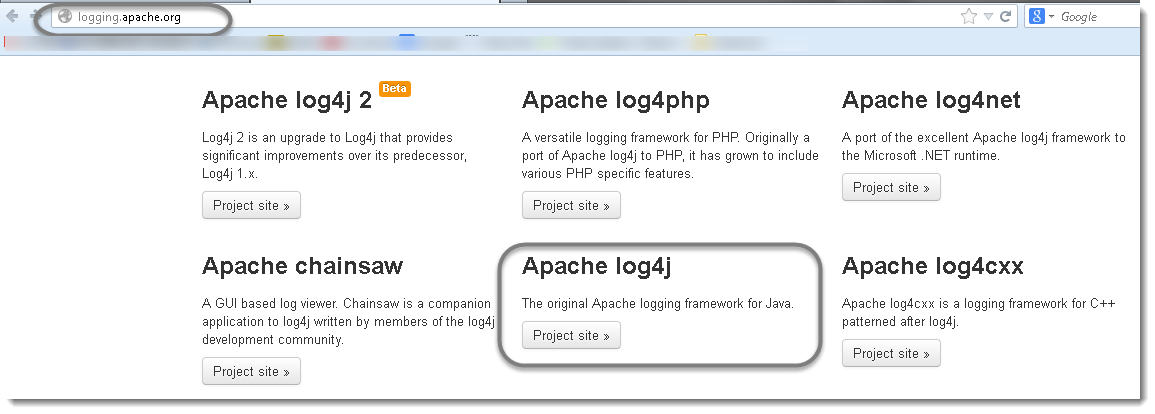Open Apache log4j Project site
The image size is (1155, 414).
571,335
